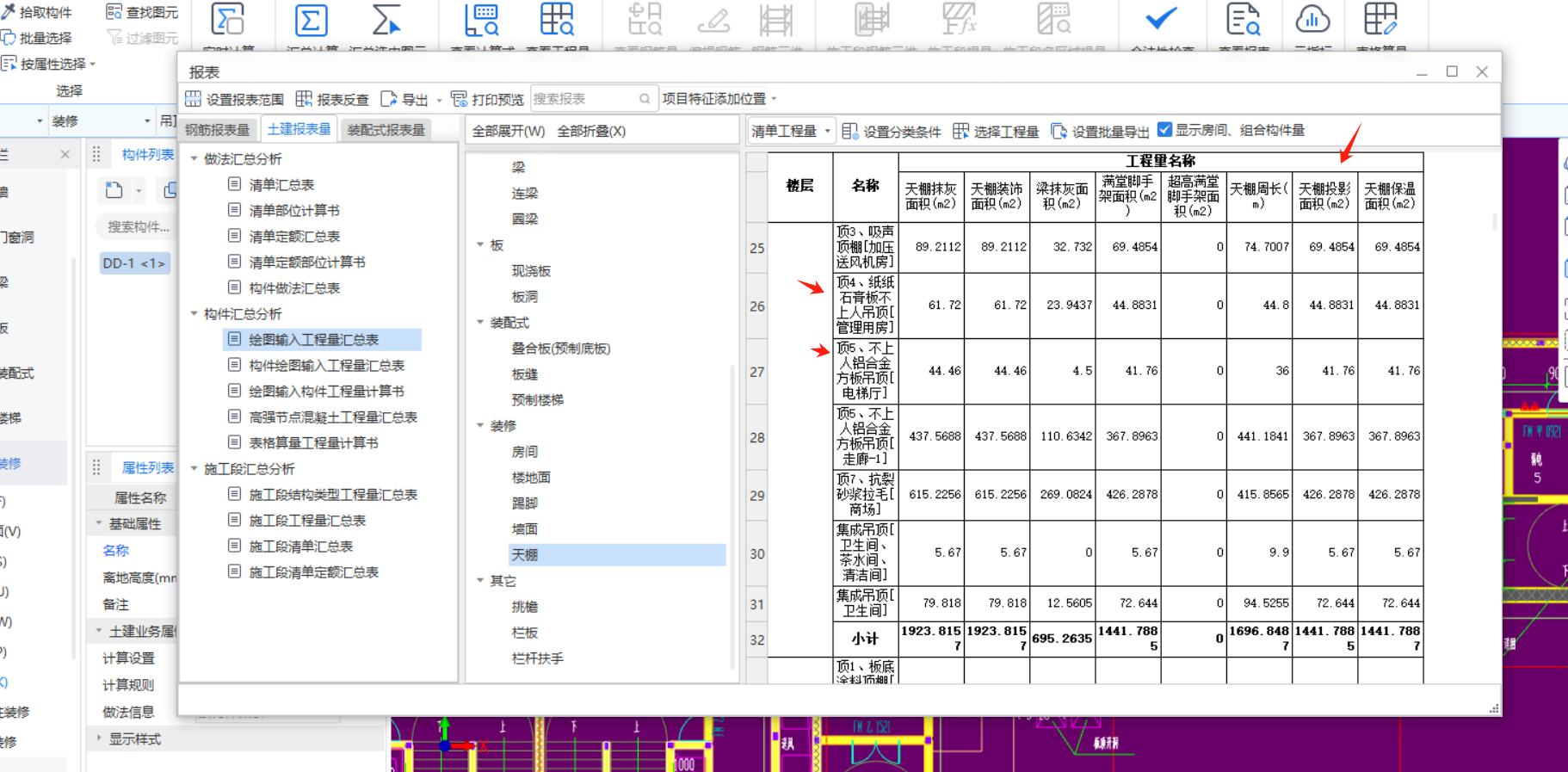Select the 栏杆扶手 component type
Image resolution: width=1568 pixels, height=772 pixels.
(x=538, y=658)
